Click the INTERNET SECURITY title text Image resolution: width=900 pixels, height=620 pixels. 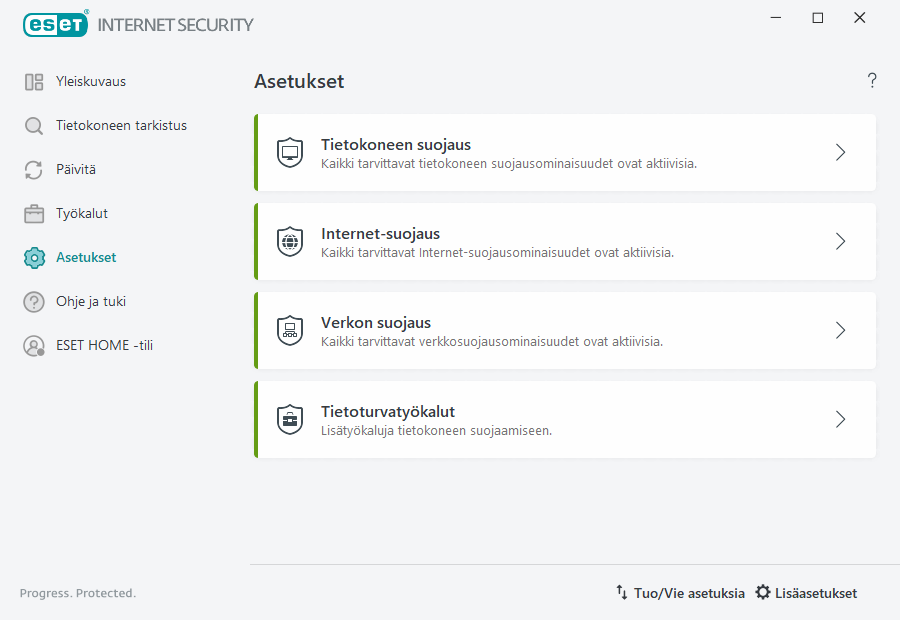click(x=175, y=25)
